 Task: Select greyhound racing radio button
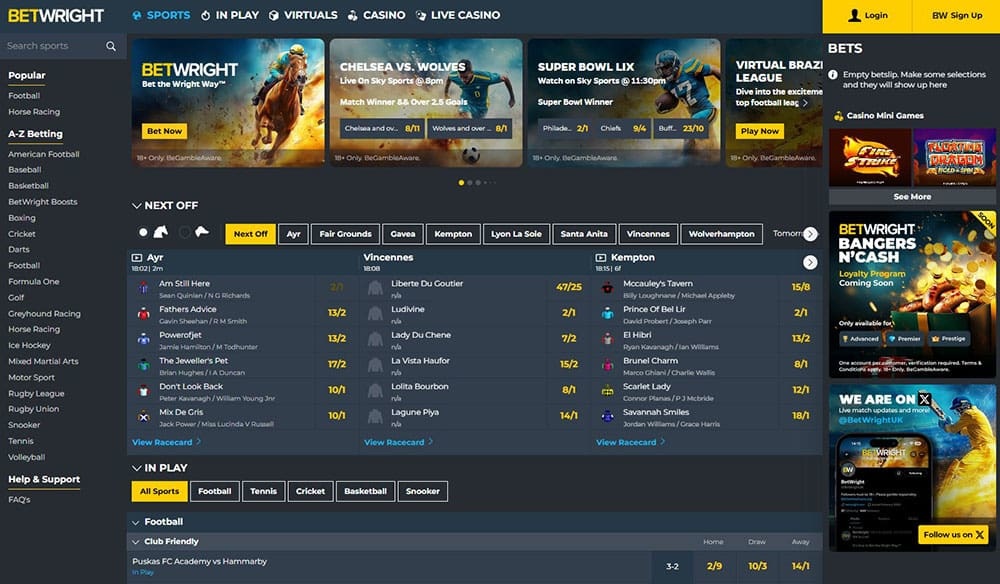coord(184,233)
